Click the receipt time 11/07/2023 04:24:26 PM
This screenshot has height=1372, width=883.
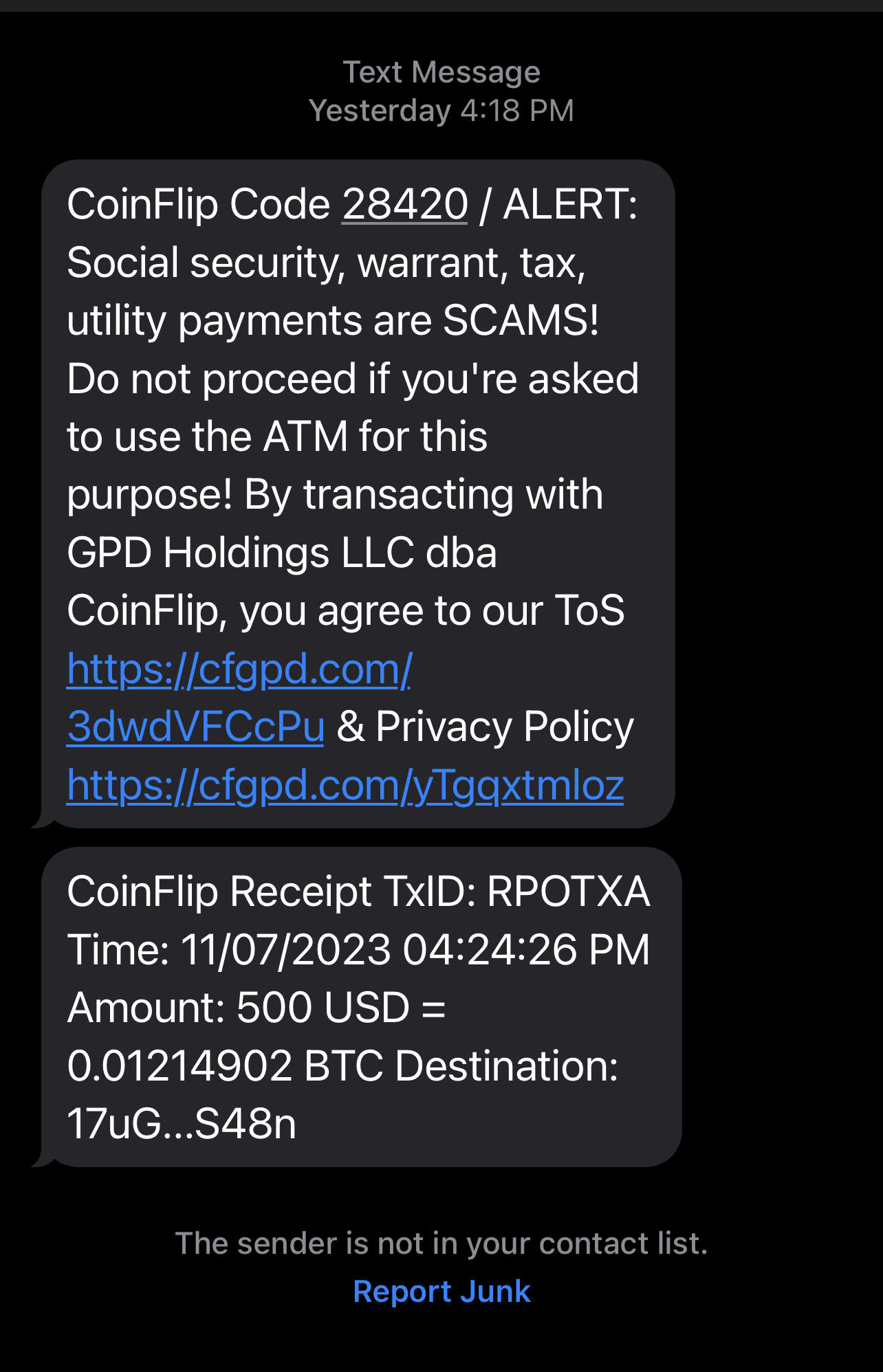[415, 950]
